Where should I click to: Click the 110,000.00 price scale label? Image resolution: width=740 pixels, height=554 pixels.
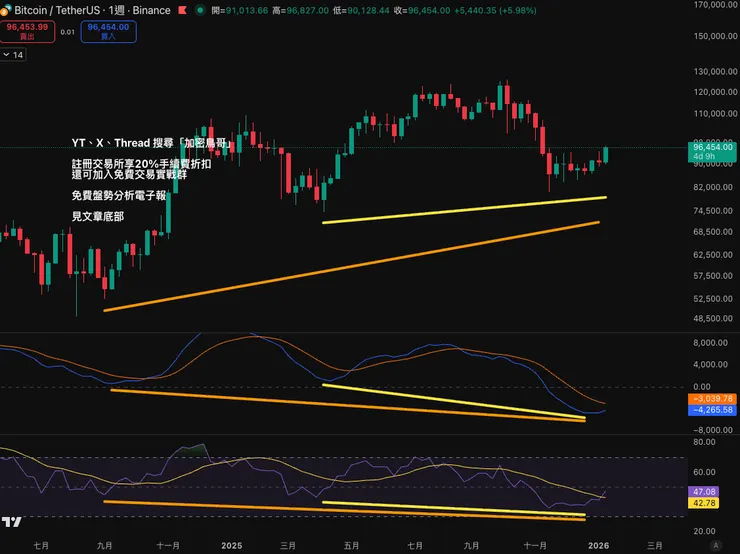click(715, 113)
